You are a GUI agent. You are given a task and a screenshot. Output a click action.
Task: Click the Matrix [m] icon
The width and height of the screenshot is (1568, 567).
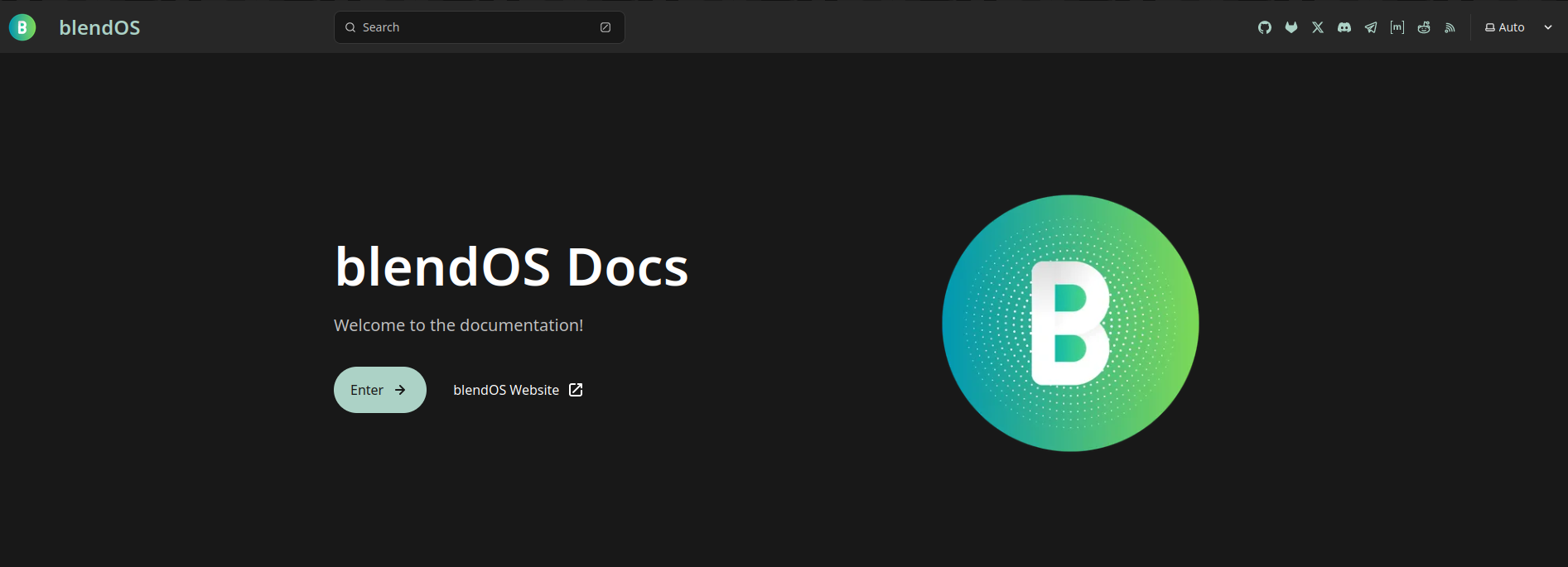tap(1397, 27)
